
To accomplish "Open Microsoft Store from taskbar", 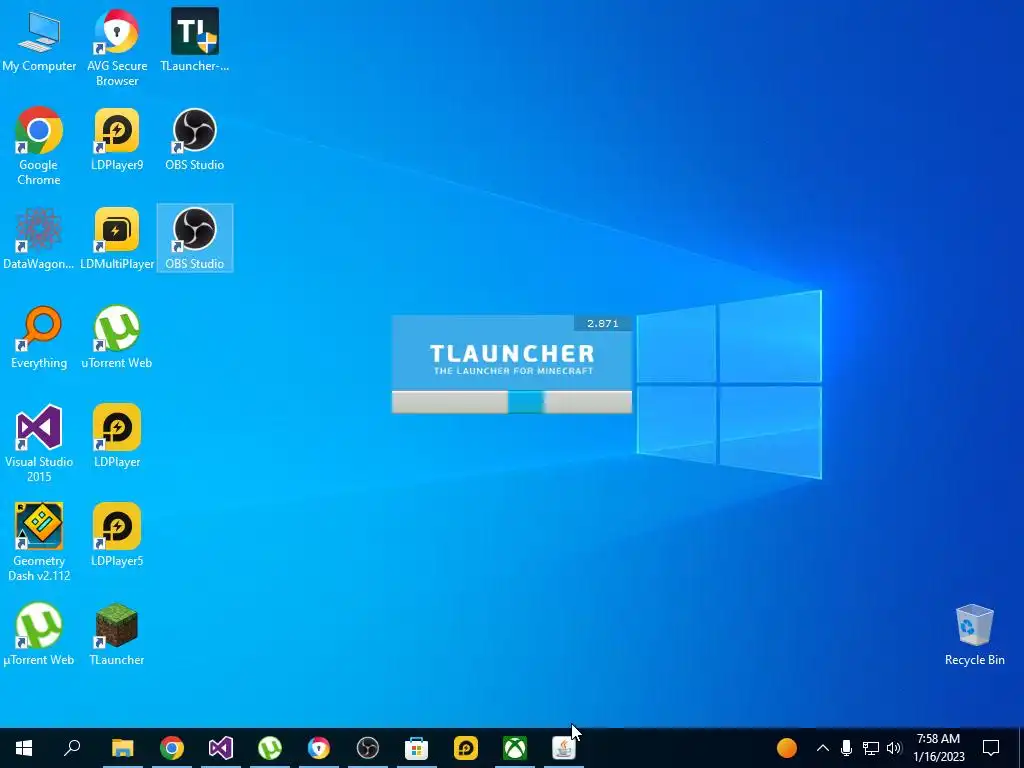I will (417, 748).
